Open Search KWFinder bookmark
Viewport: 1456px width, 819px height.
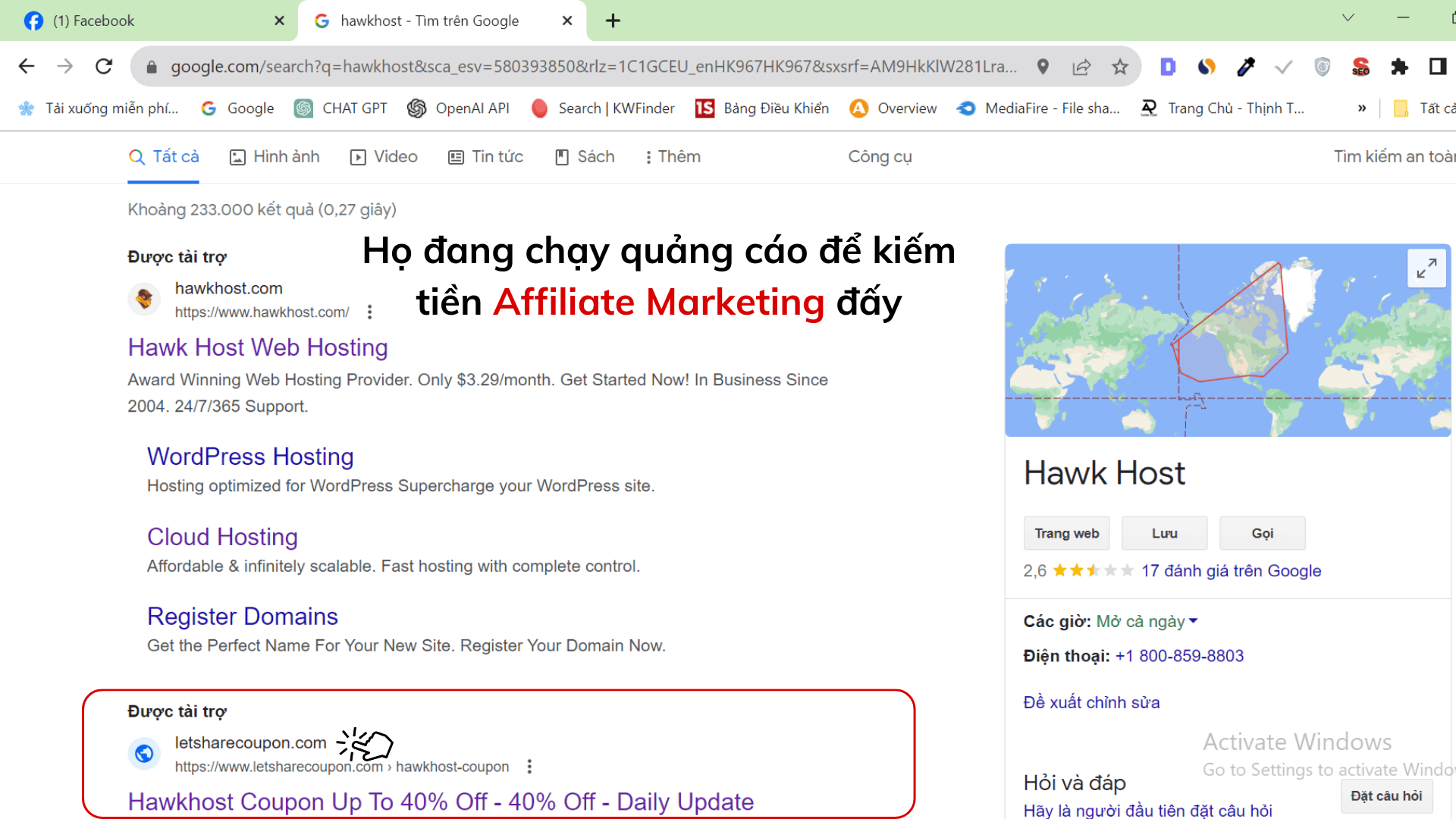click(x=603, y=108)
